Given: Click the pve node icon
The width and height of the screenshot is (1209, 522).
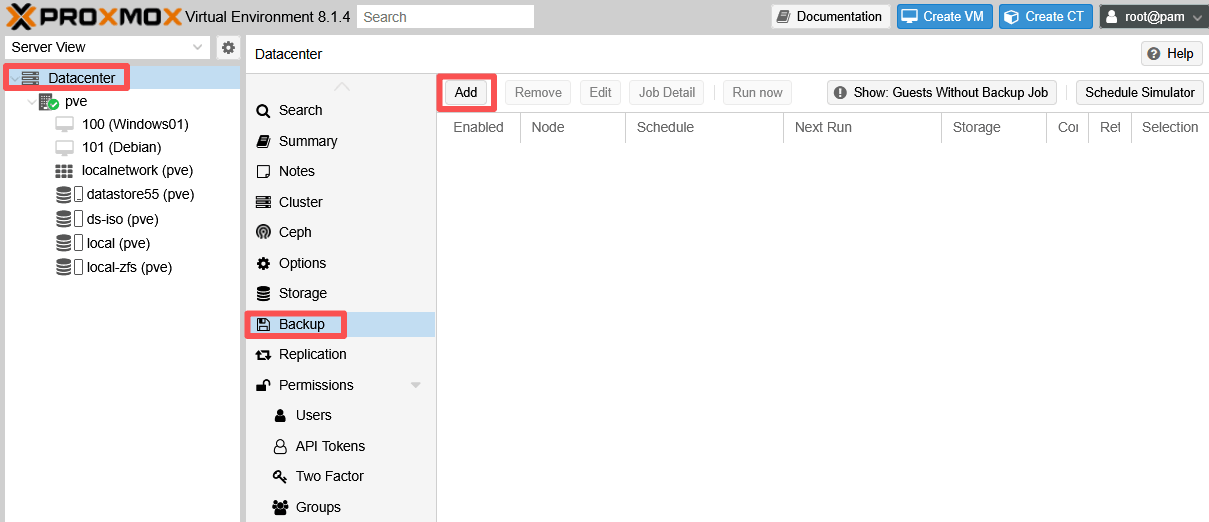Looking at the screenshot, I should (x=49, y=101).
